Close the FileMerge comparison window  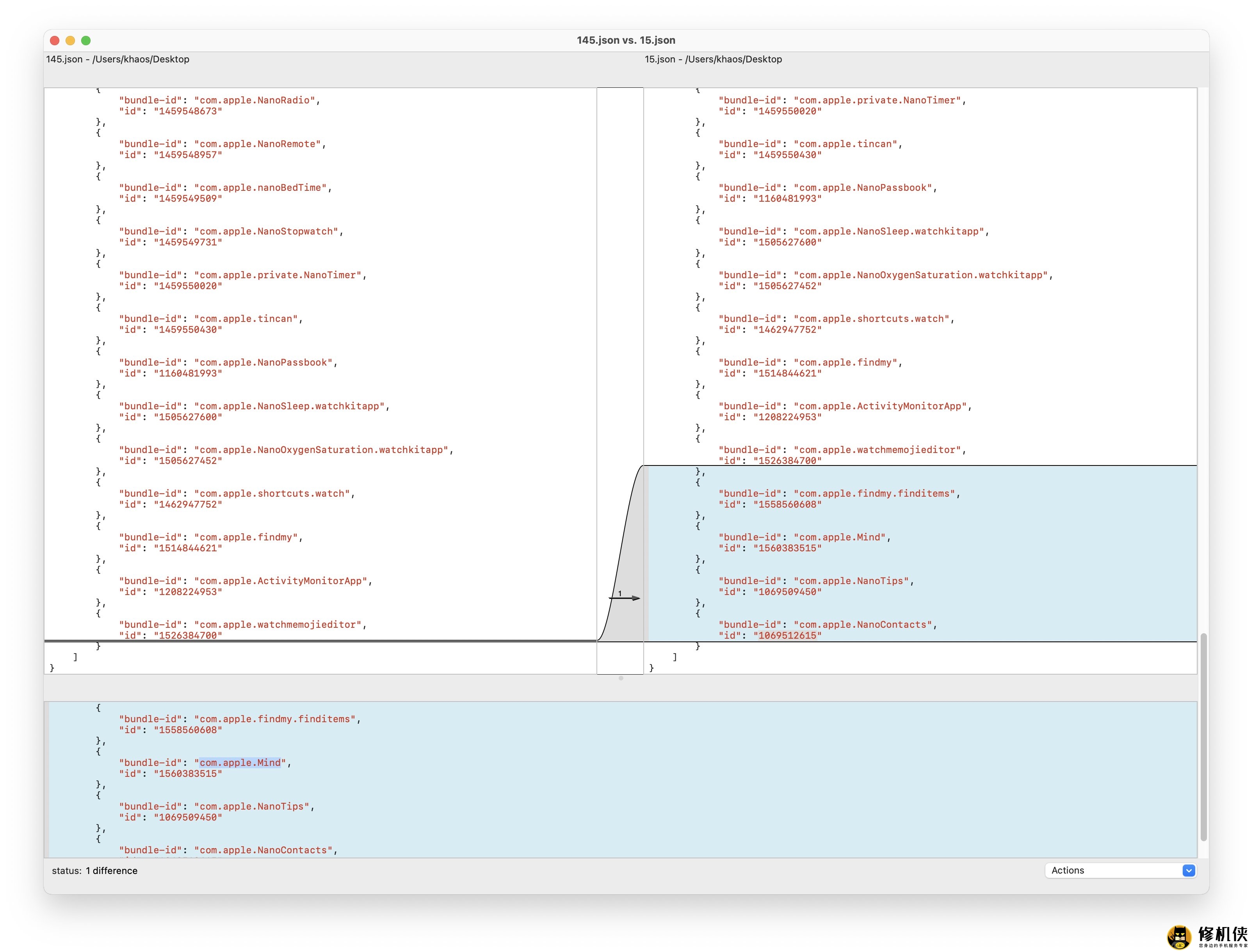[x=55, y=40]
